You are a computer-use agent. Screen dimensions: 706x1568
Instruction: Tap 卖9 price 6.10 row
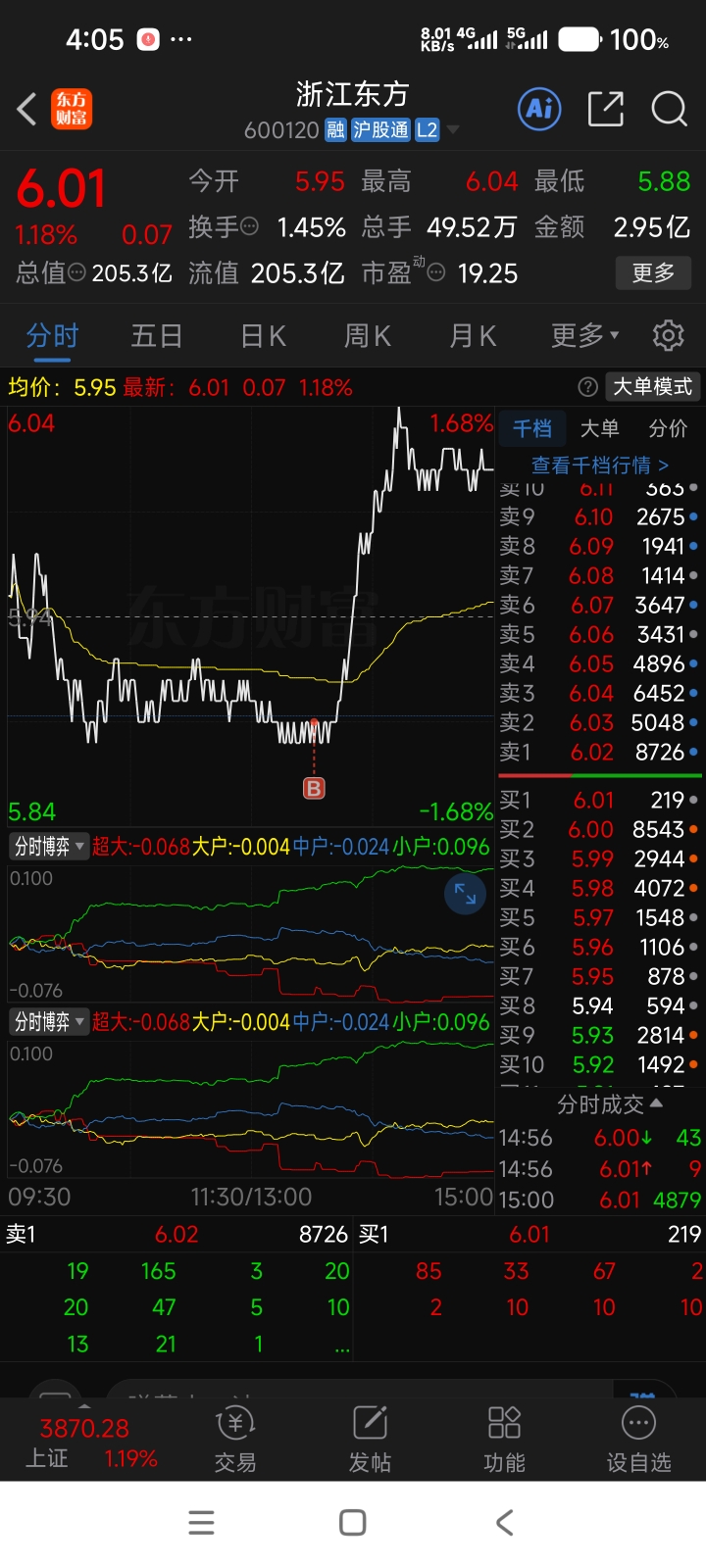click(x=600, y=516)
